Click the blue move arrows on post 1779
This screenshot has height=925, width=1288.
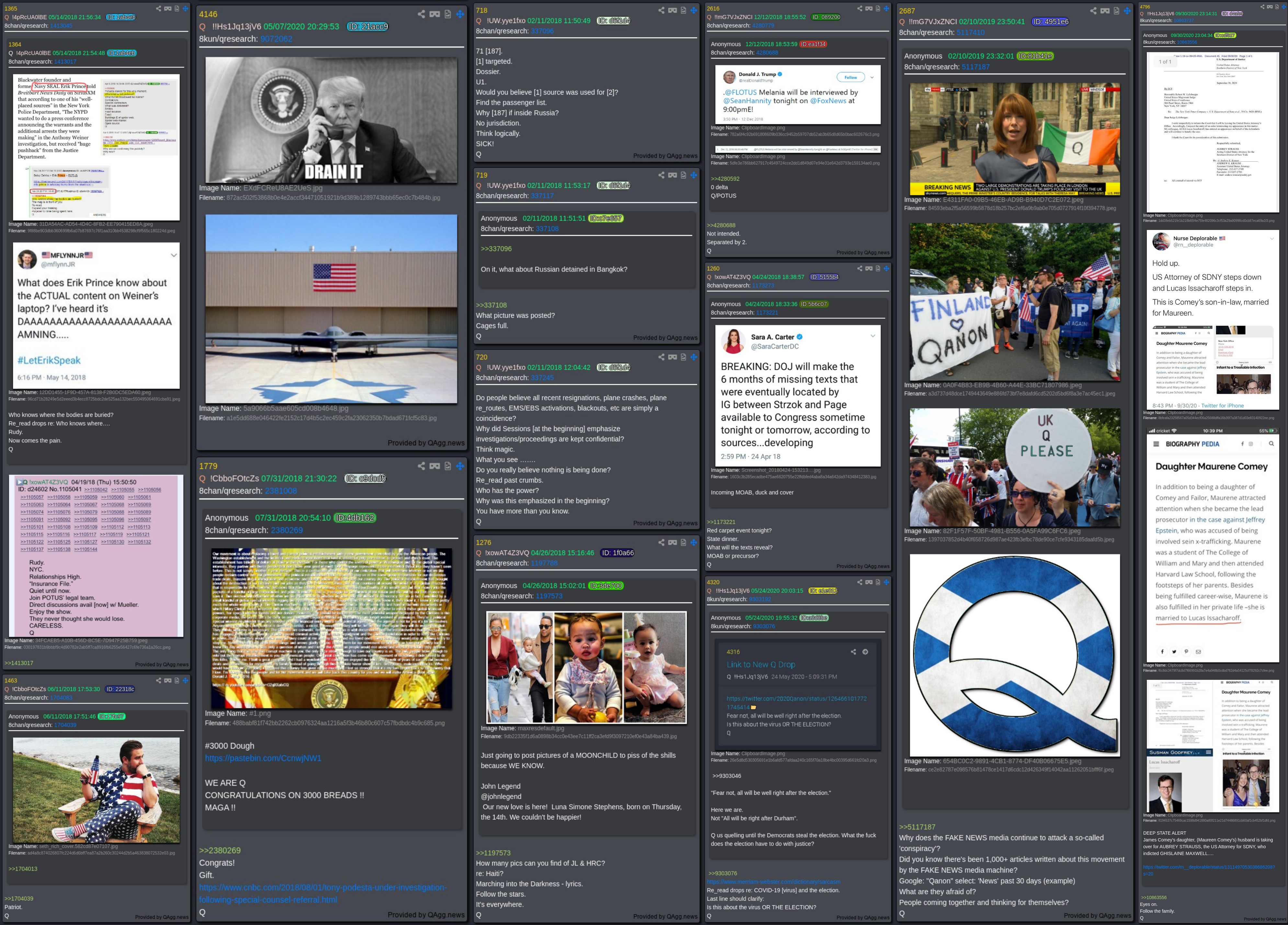point(460,466)
